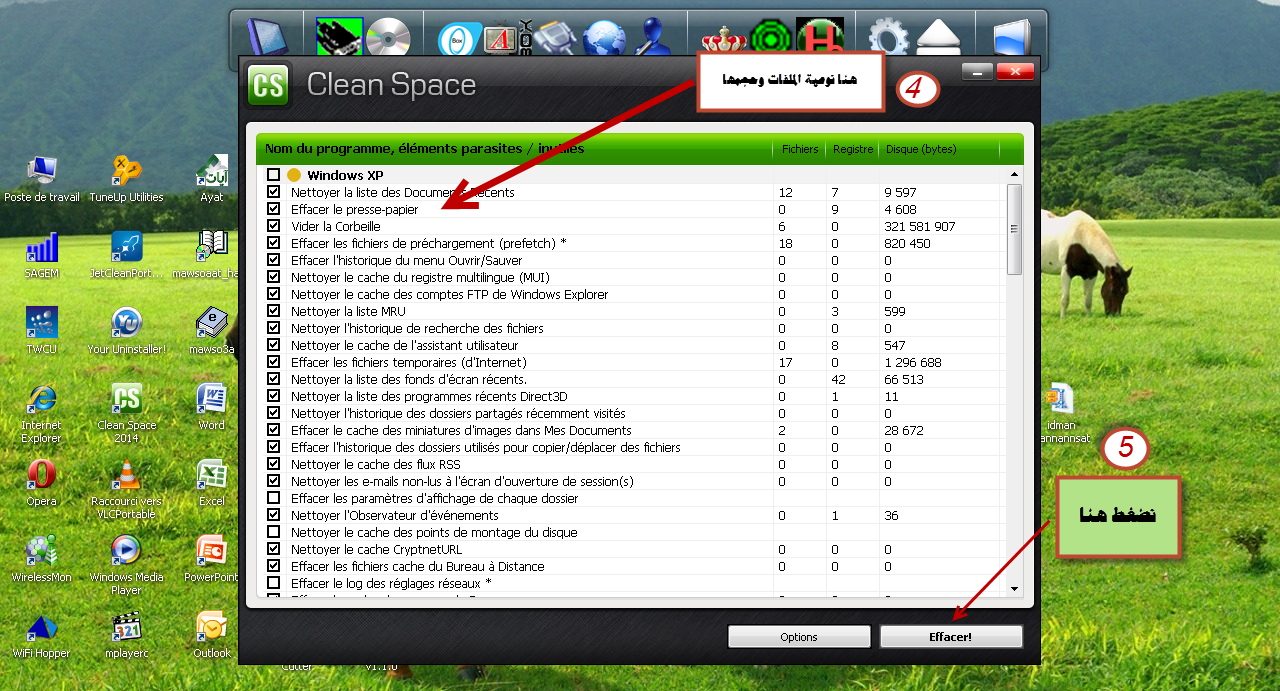Launch Opera browser from desktop
The image size is (1280, 691).
point(41,476)
